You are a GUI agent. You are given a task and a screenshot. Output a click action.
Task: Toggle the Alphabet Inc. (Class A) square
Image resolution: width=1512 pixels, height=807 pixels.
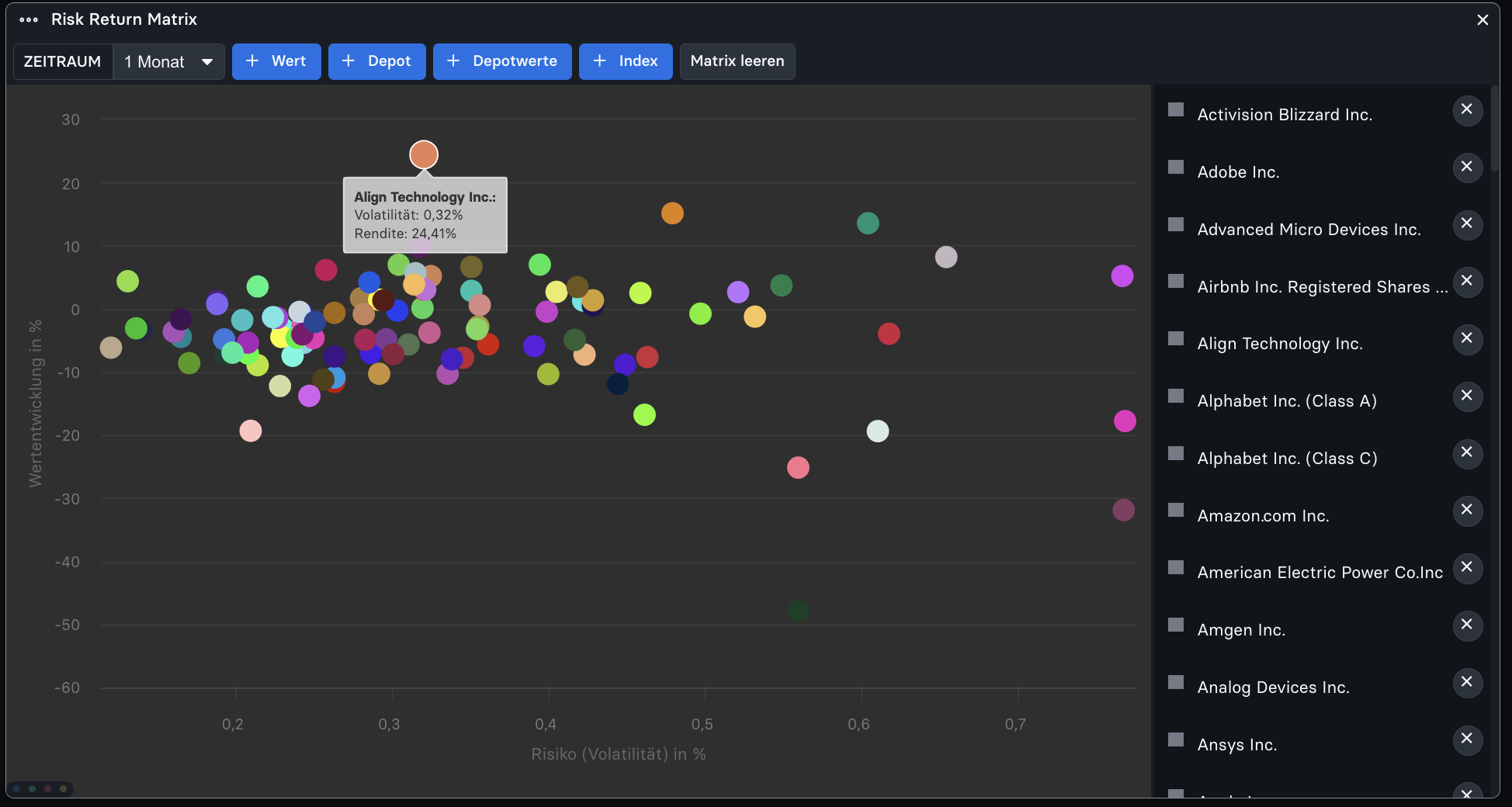pos(1176,397)
